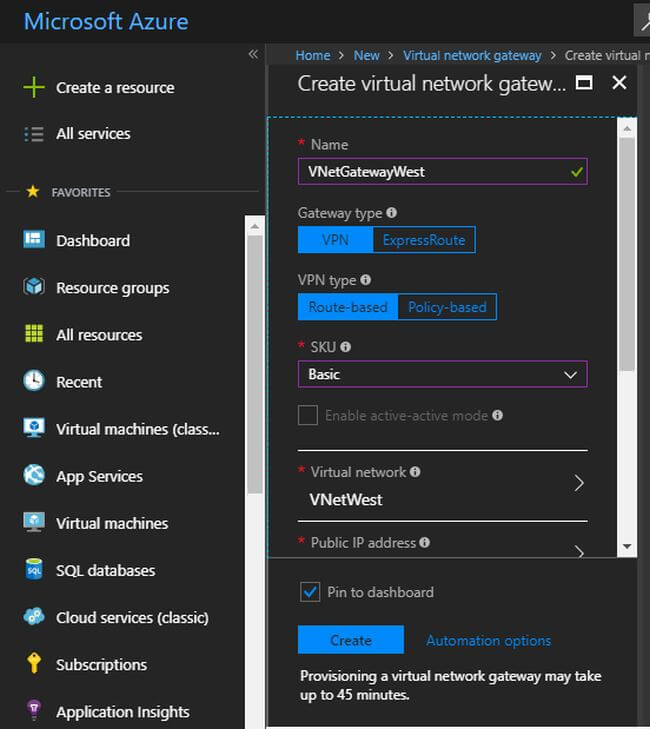Screen dimensions: 650x729
Task: Click the SQL databases icon
Action: click(x=34, y=570)
